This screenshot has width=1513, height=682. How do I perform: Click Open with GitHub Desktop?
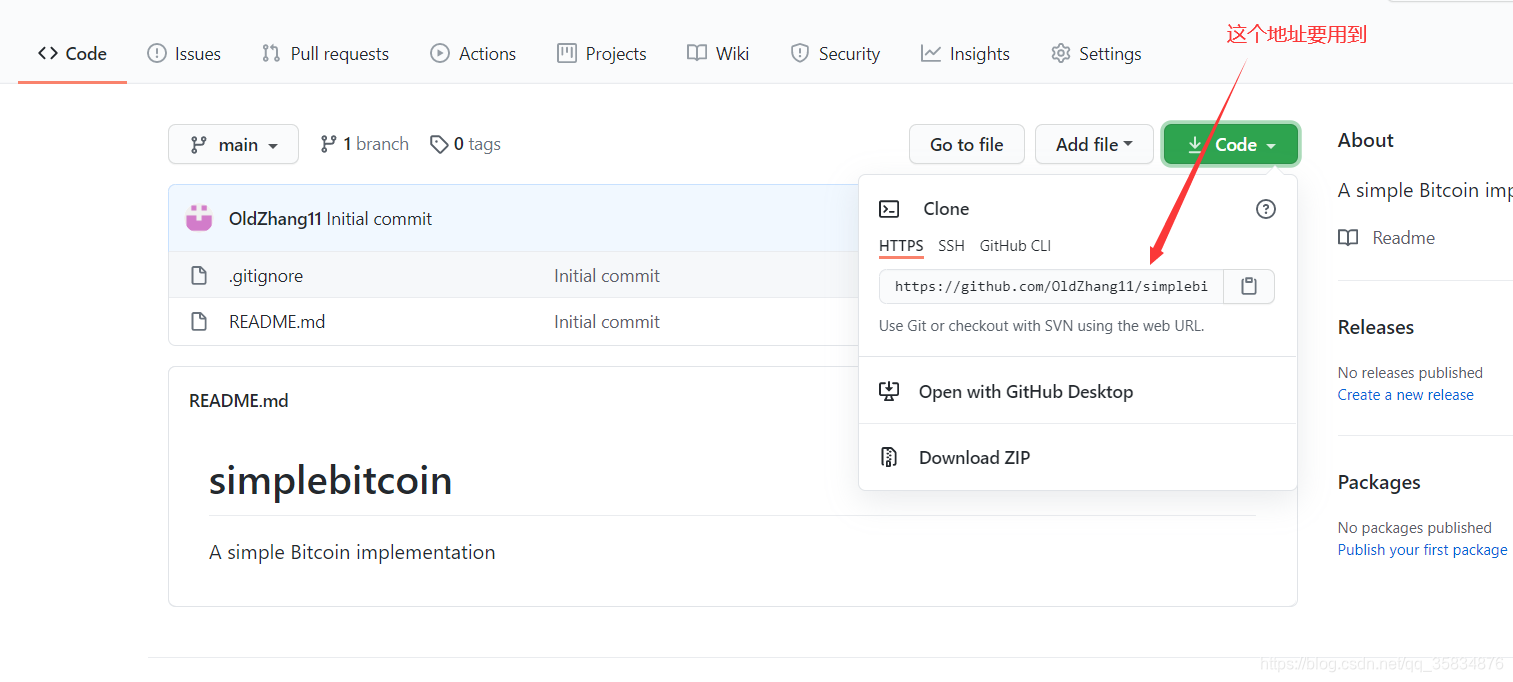point(1078,392)
